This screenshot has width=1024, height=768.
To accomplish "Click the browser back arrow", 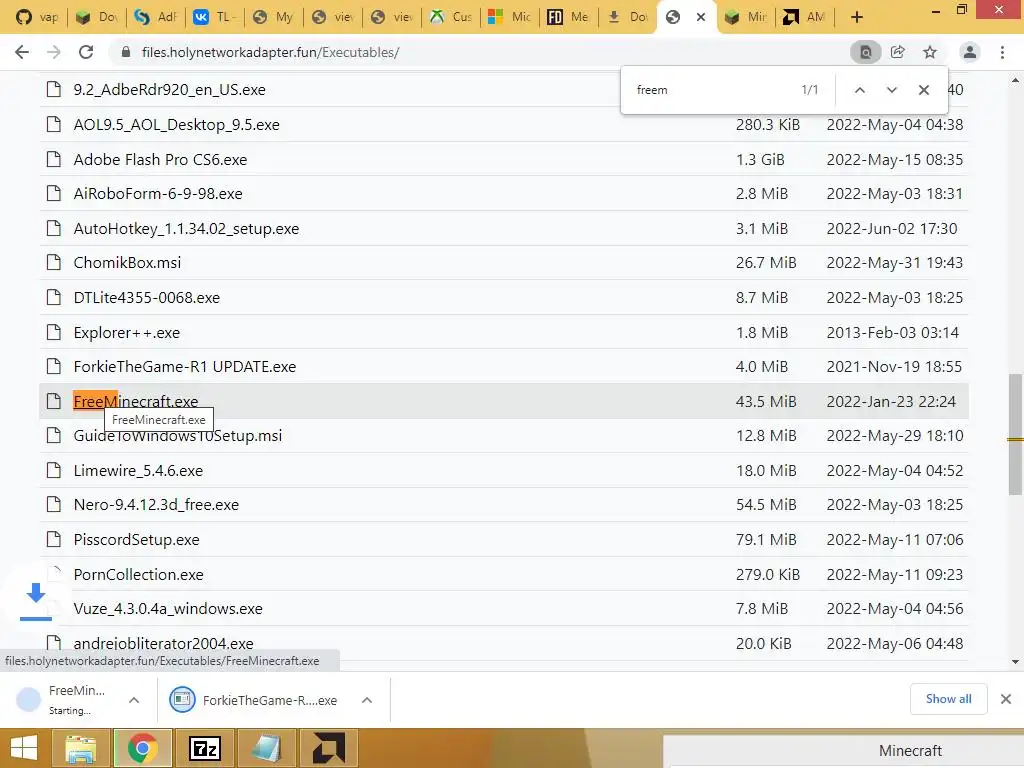I will pyautogui.click(x=22, y=52).
